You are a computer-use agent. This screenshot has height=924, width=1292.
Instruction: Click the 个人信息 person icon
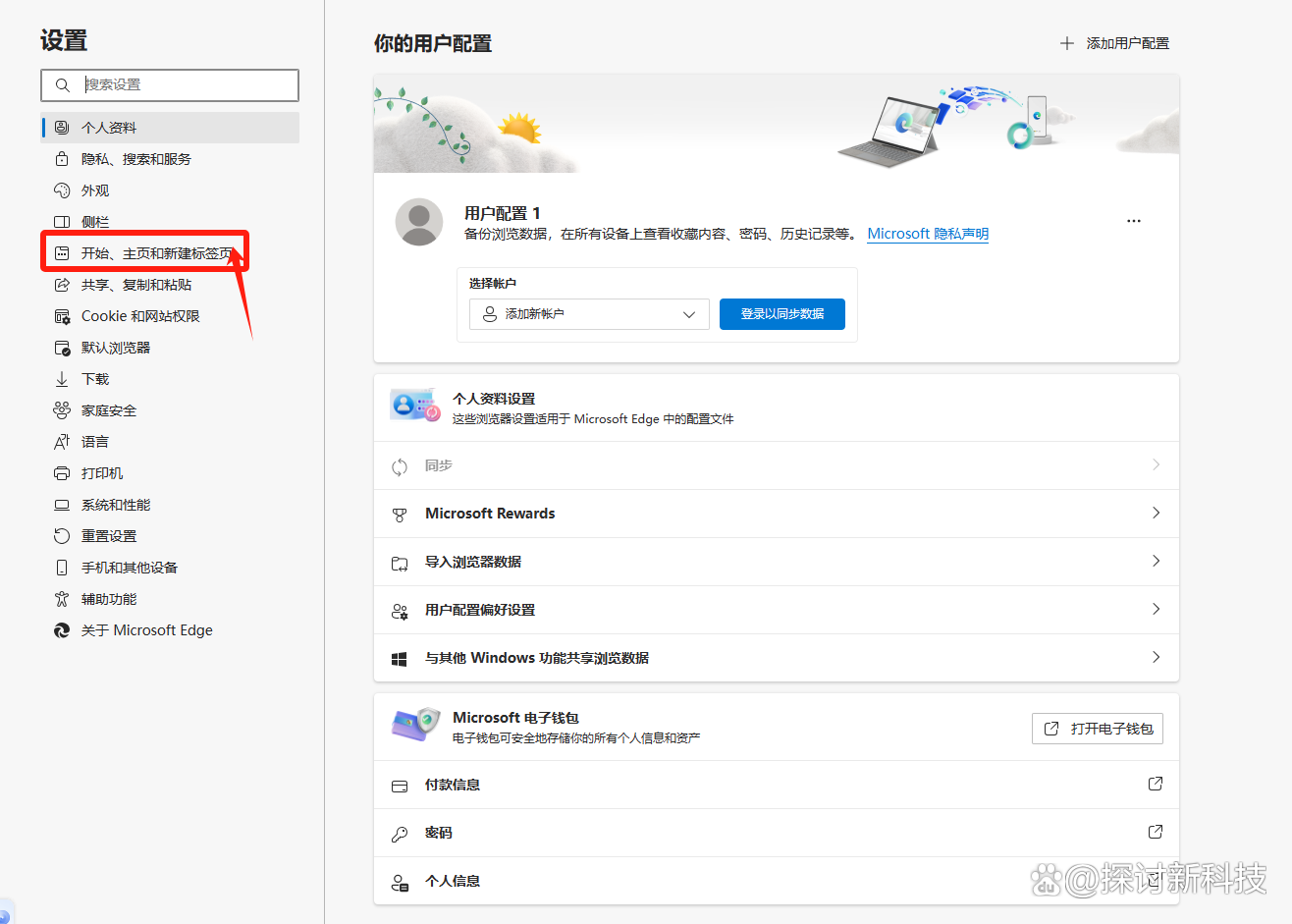click(400, 882)
